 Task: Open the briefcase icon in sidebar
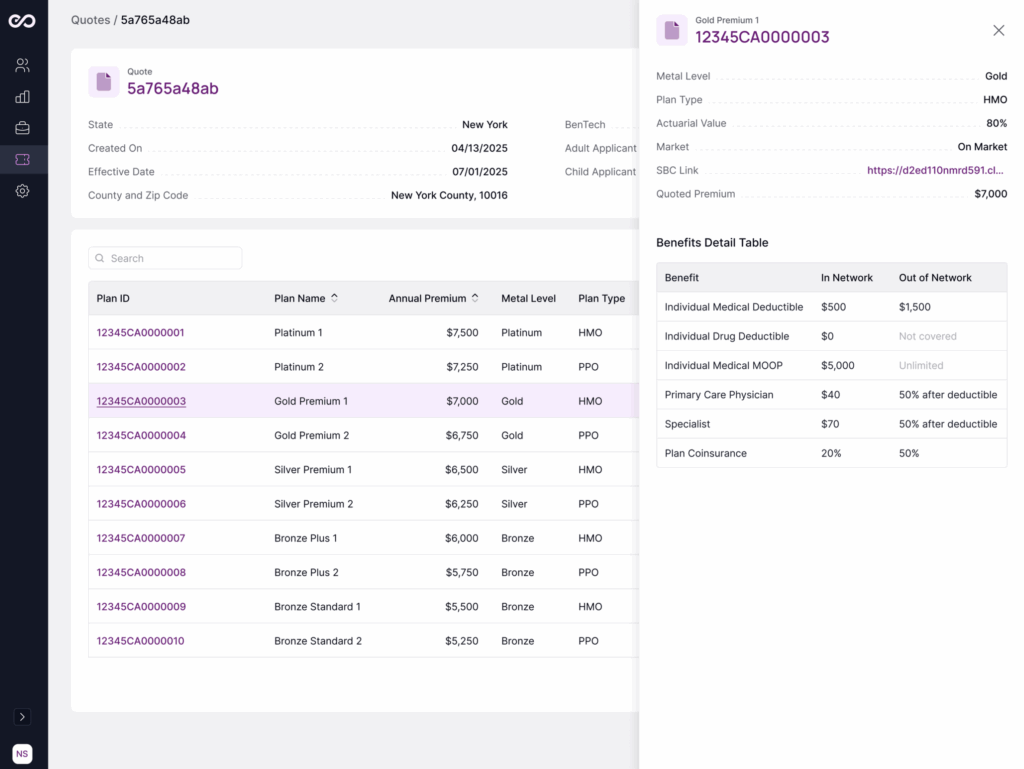[22, 128]
